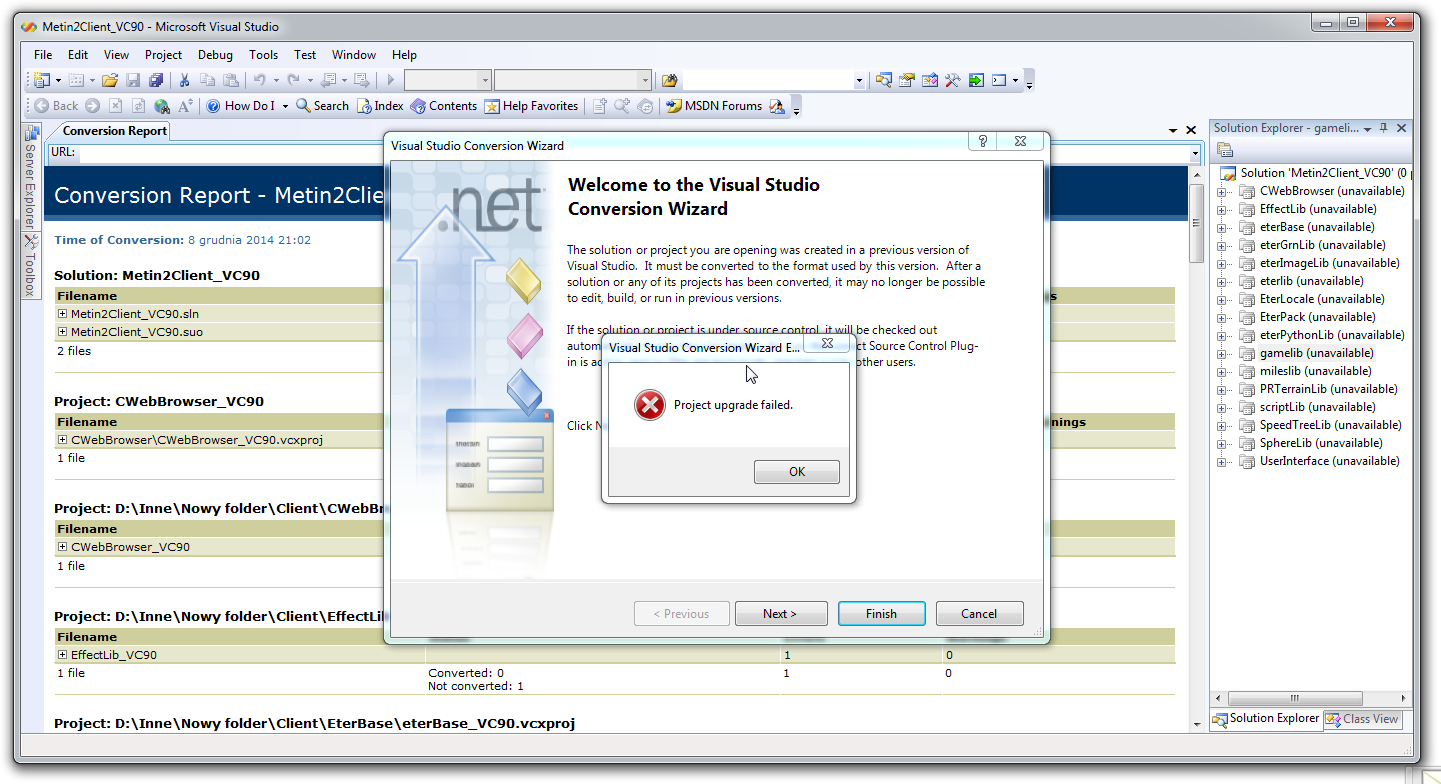Image resolution: width=1441 pixels, height=784 pixels.
Task: Open the Edit menu
Action: point(78,55)
